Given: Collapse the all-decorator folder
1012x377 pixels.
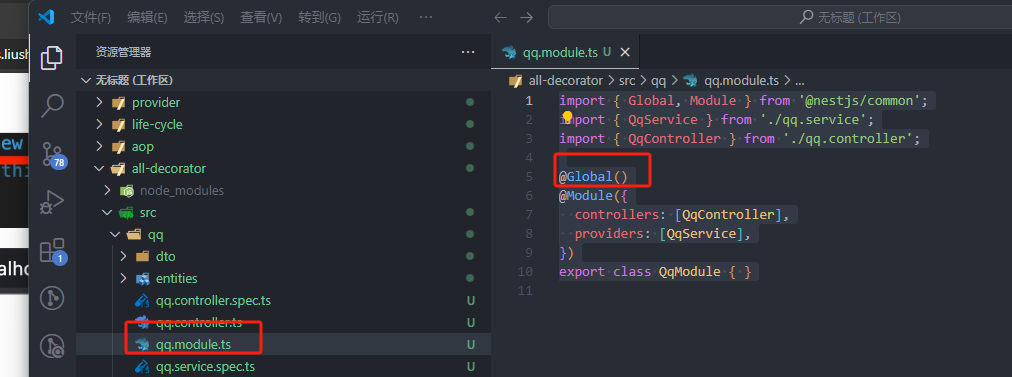Looking at the screenshot, I should tap(283, 168).
